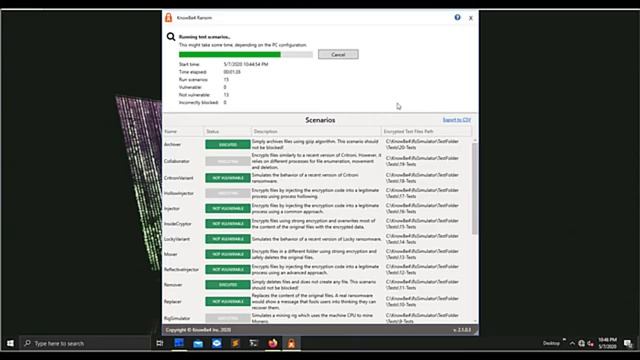Select the RigSimulator scenario name
The height and width of the screenshot is (360, 640).
tap(177, 318)
